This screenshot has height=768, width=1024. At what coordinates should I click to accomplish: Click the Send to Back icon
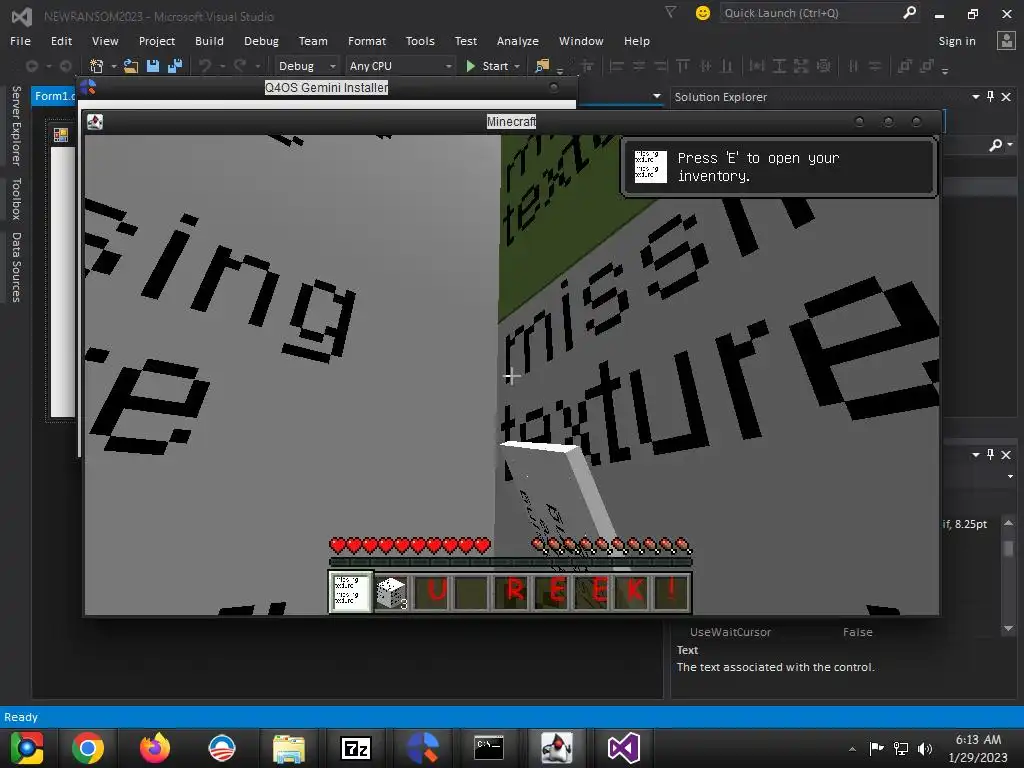point(927,66)
